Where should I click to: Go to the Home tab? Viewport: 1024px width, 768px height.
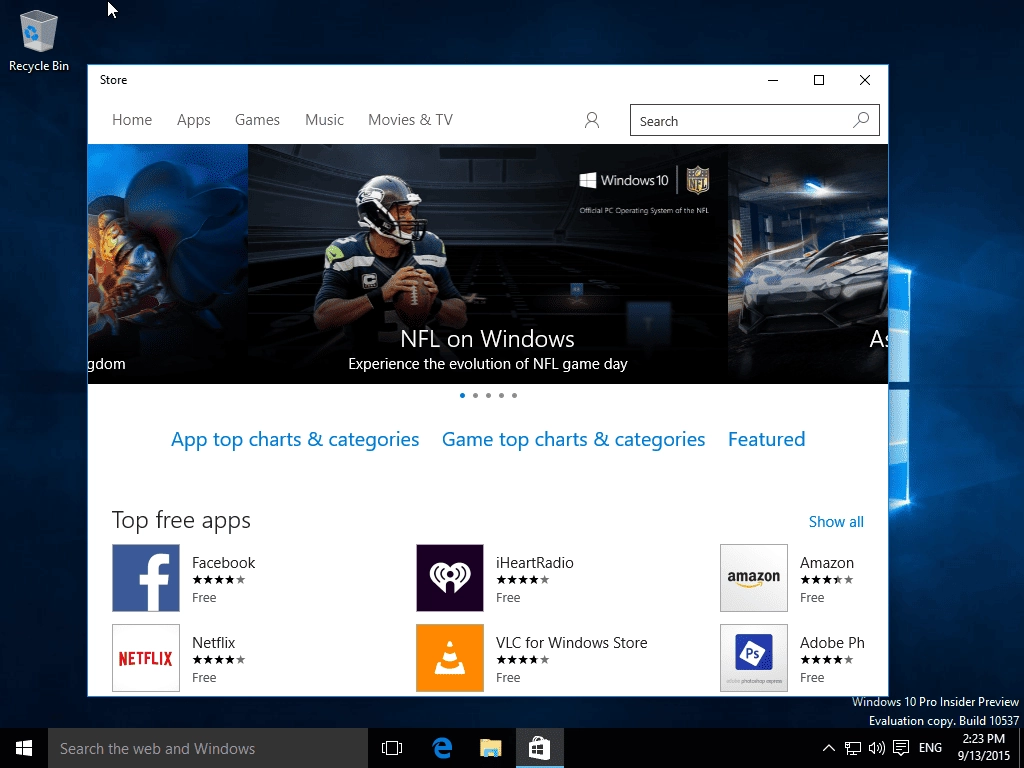click(132, 120)
